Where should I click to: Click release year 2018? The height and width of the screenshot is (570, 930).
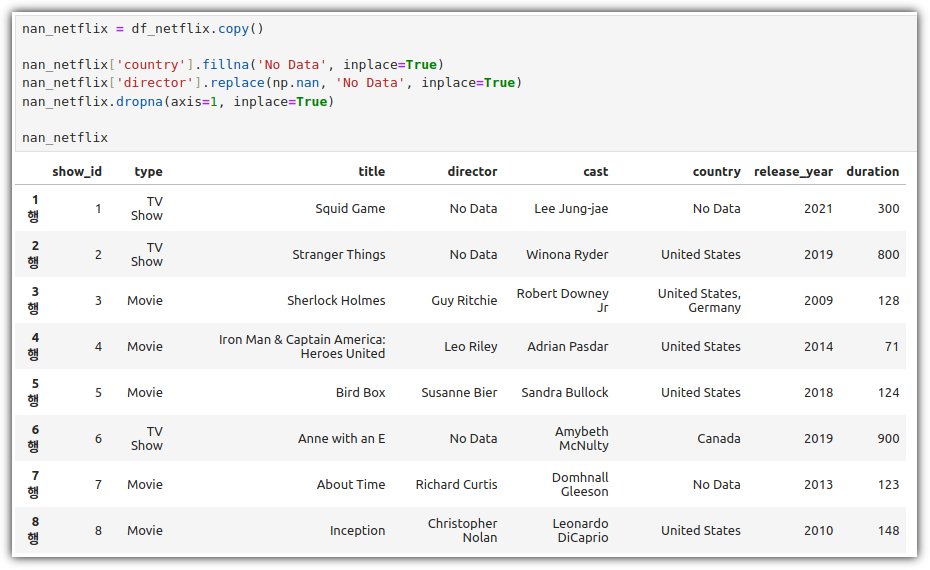[x=818, y=393]
